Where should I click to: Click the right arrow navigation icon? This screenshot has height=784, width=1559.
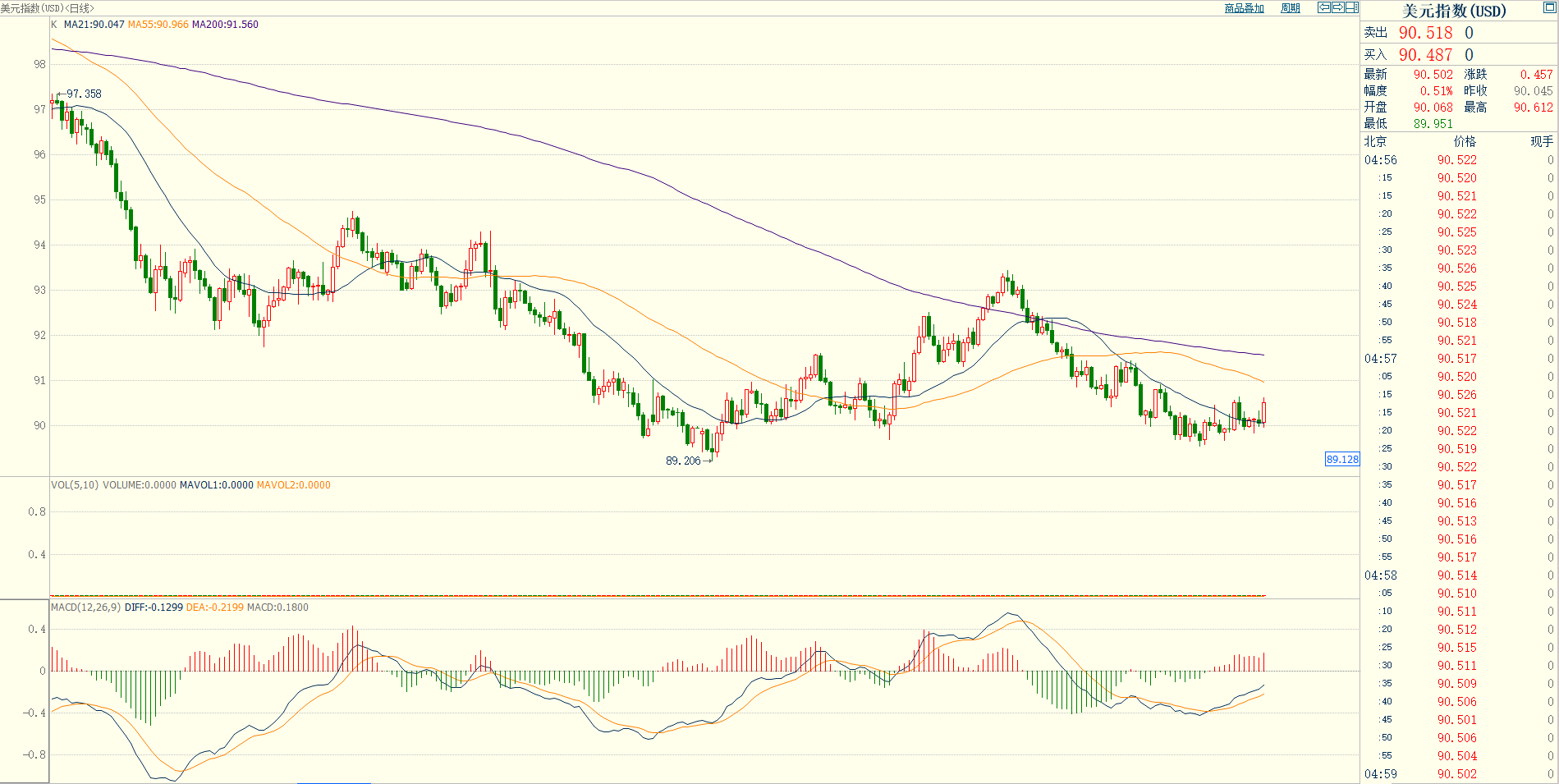(x=1338, y=7)
